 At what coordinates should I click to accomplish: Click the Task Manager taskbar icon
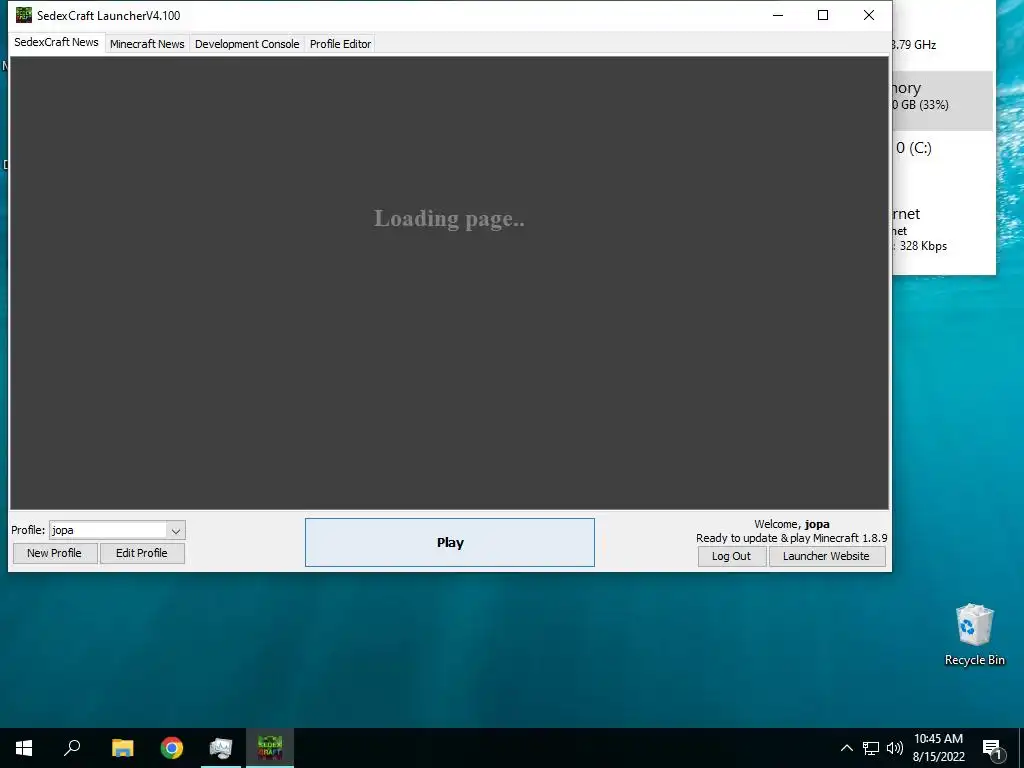(221, 748)
